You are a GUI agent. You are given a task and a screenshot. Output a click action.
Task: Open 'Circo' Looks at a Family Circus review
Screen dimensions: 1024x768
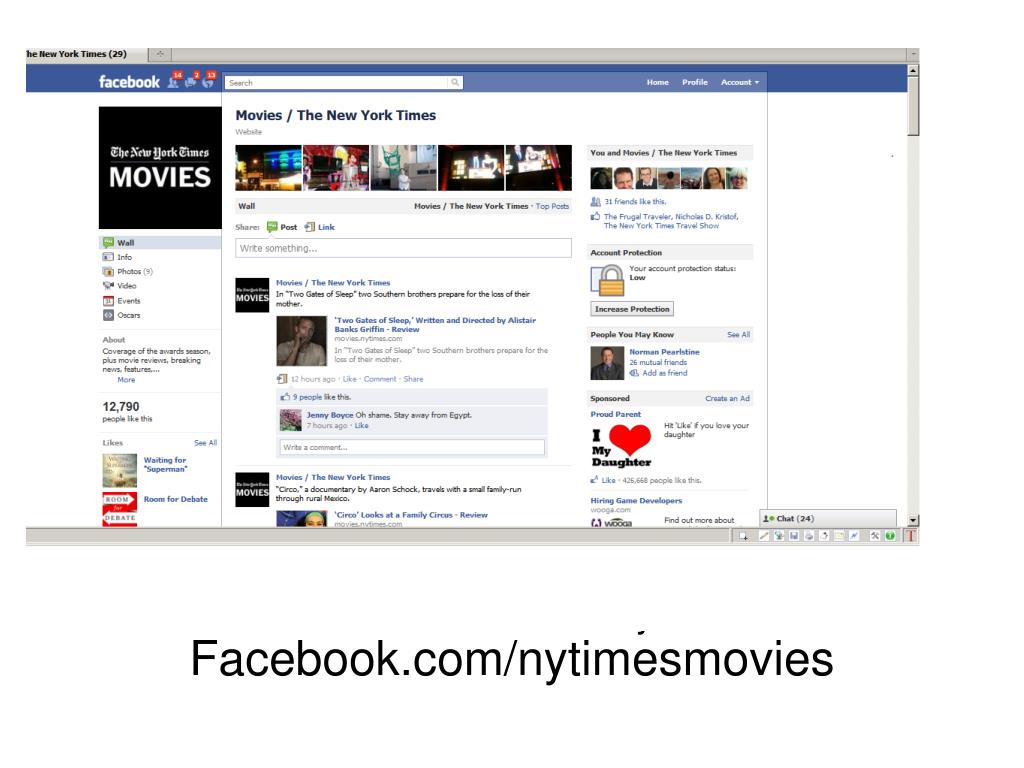click(x=411, y=515)
